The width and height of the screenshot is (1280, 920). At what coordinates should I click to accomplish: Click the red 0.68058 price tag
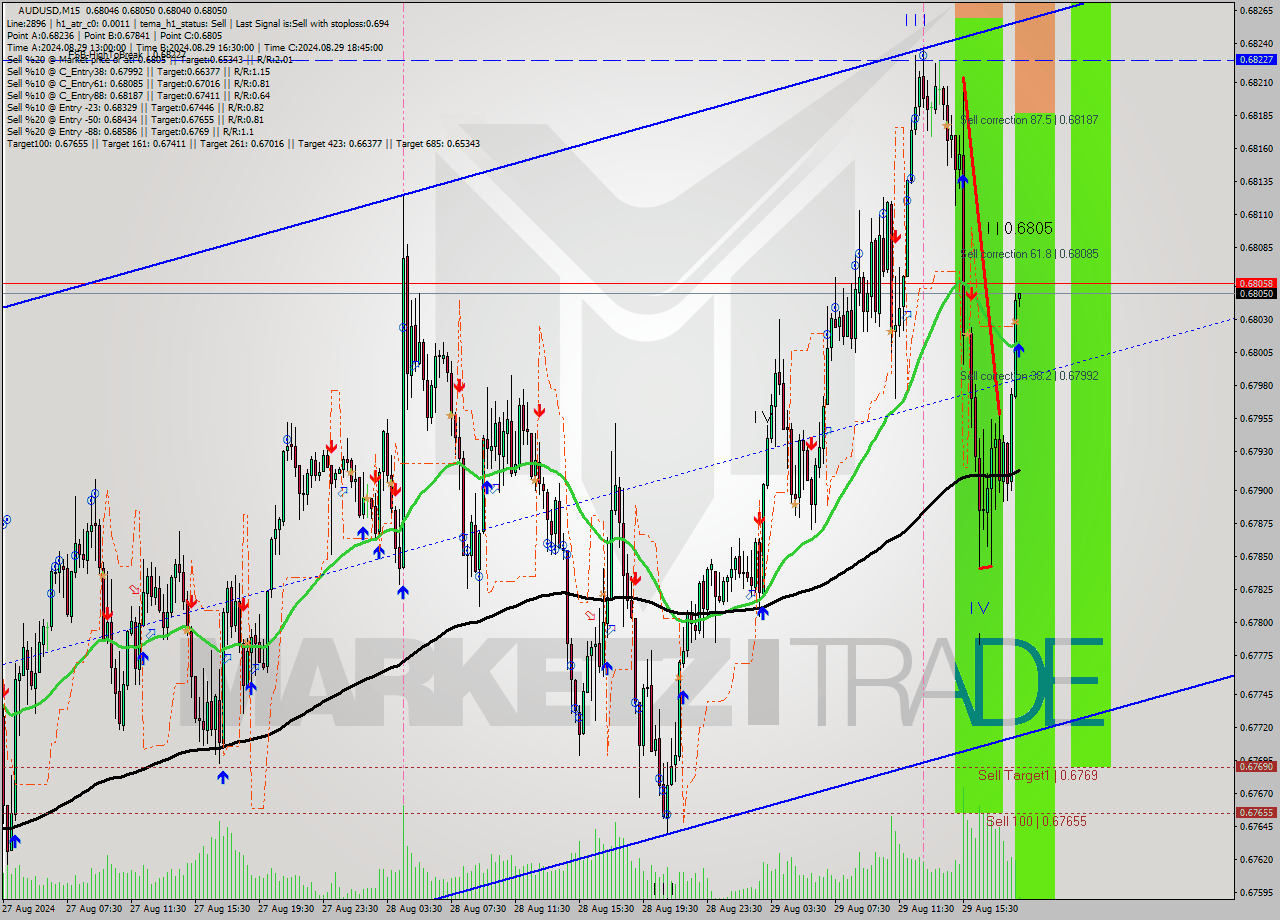(1256, 283)
